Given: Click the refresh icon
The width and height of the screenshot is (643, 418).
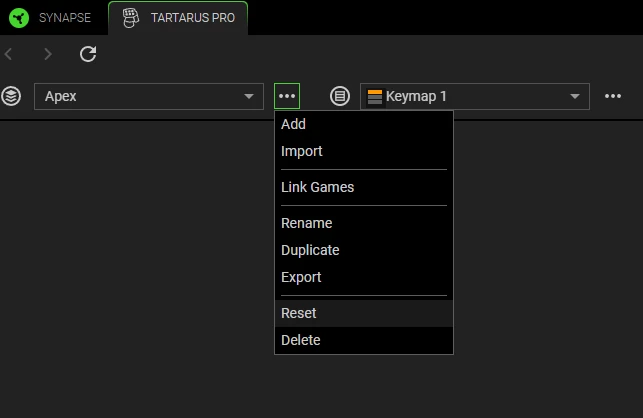Looking at the screenshot, I should tap(88, 54).
